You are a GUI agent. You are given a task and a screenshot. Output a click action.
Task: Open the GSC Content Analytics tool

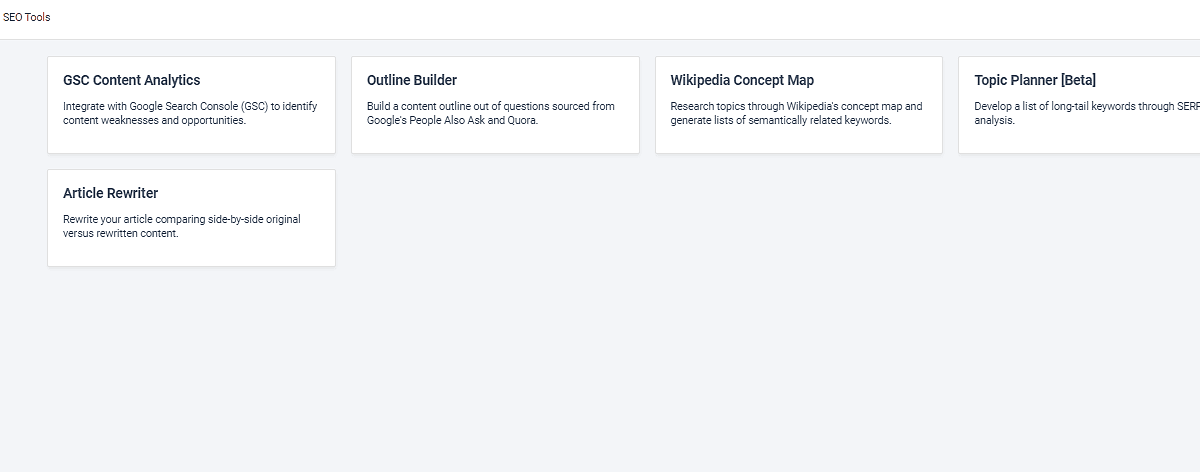[131, 81]
